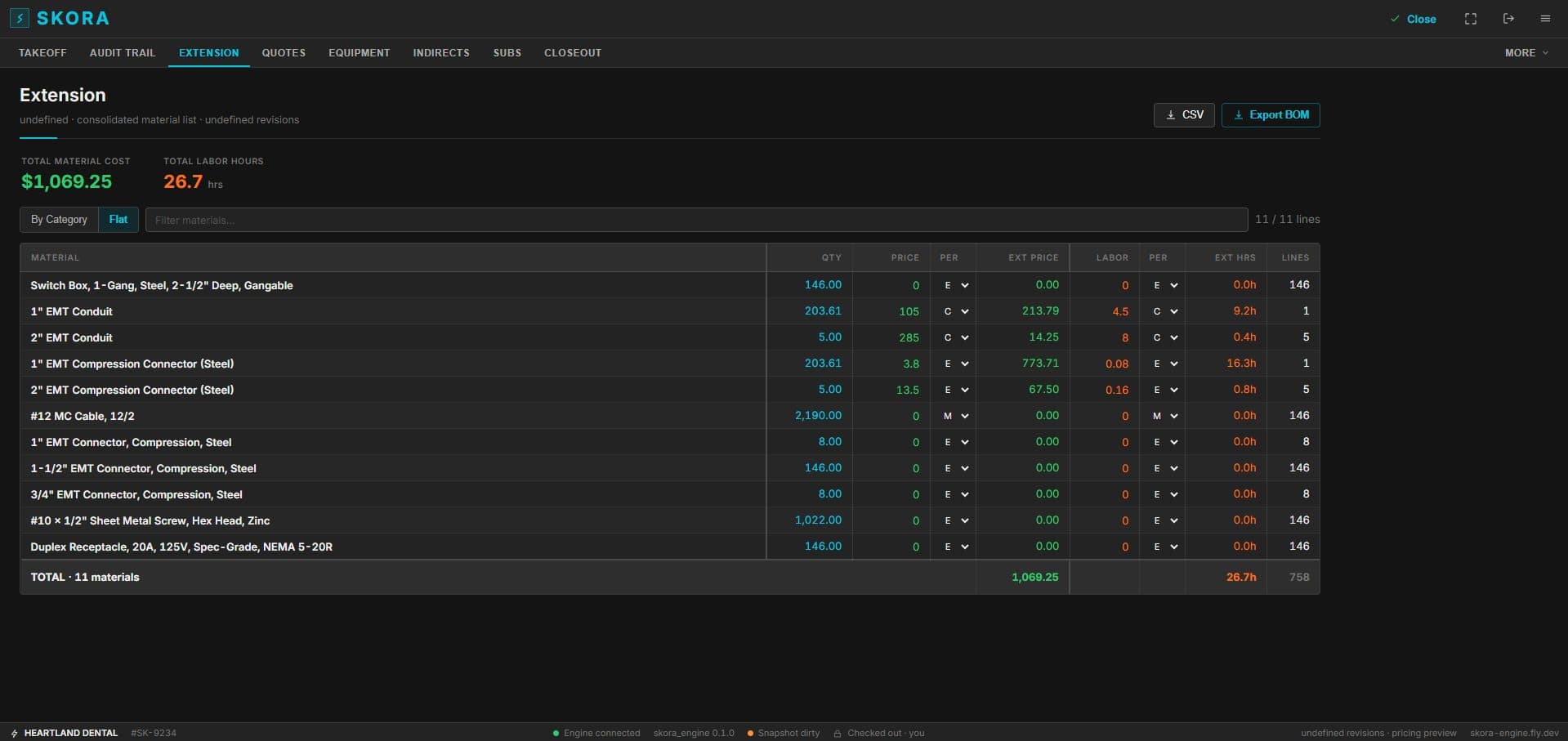
Task: Edit price 13.5 for 2" EMT Compression Connector
Action: [908, 390]
